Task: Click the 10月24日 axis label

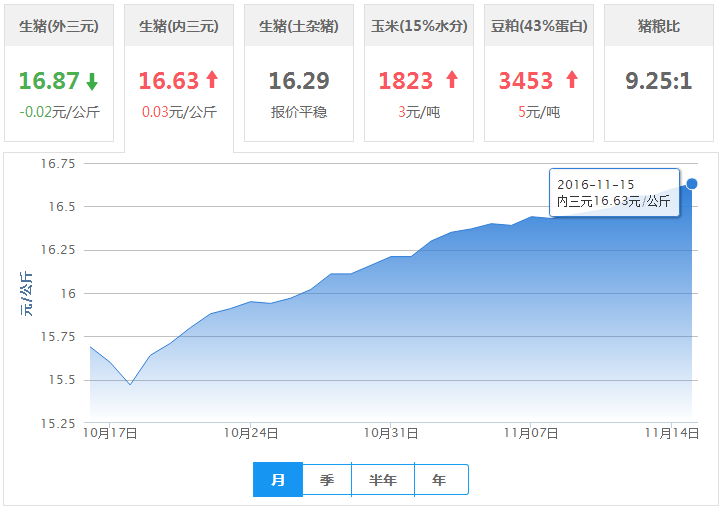Action: 251,433
